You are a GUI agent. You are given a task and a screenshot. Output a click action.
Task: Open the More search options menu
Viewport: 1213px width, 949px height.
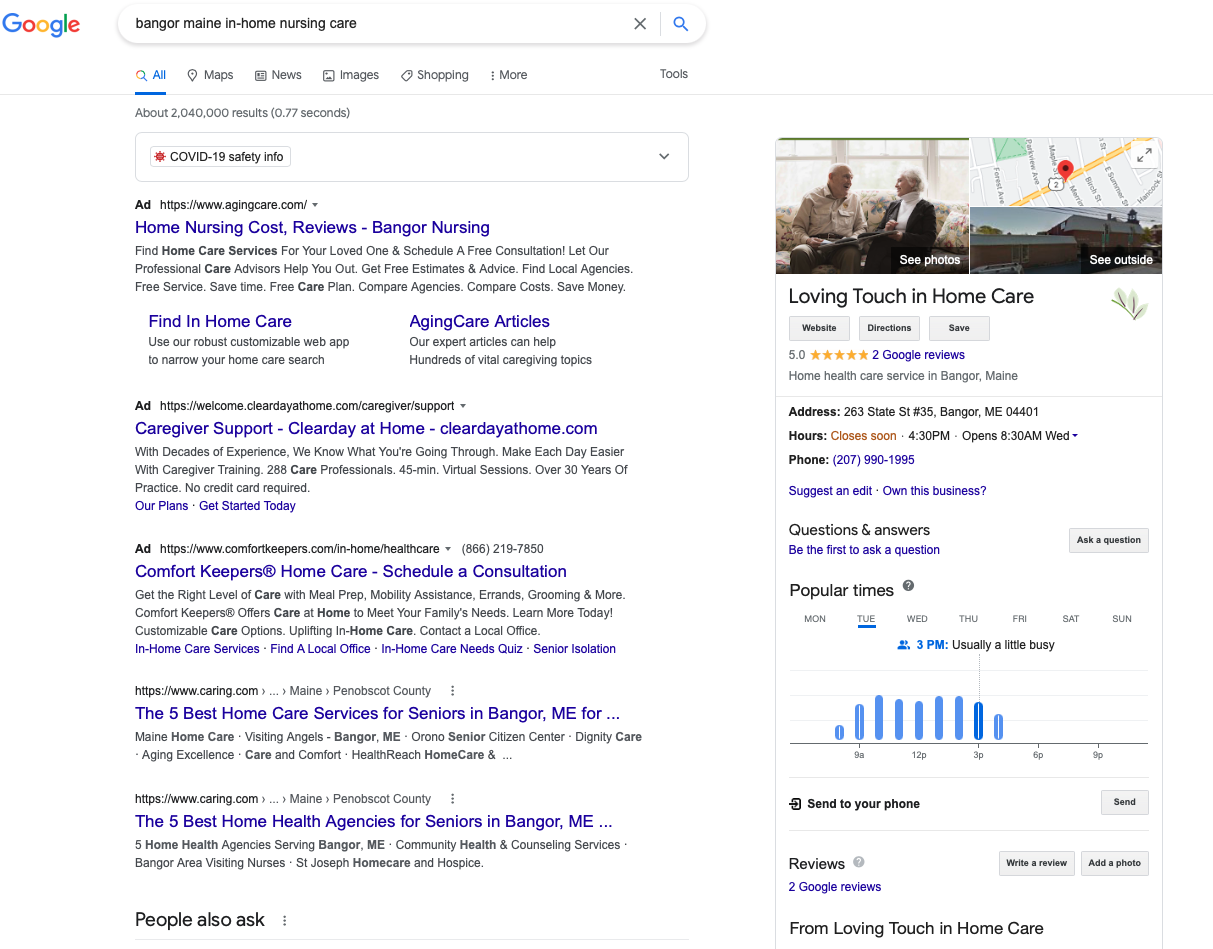(508, 75)
